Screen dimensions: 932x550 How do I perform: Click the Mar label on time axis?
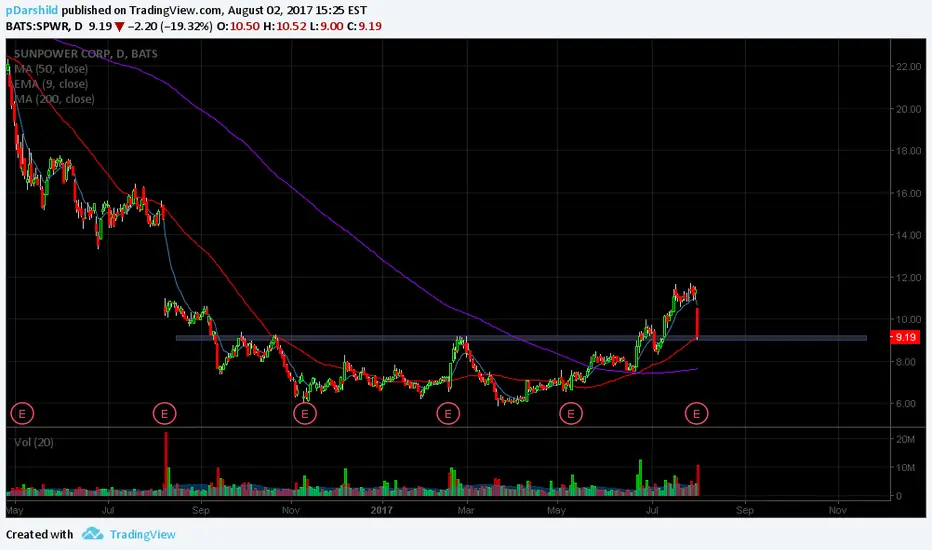pyautogui.click(x=466, y=510)
